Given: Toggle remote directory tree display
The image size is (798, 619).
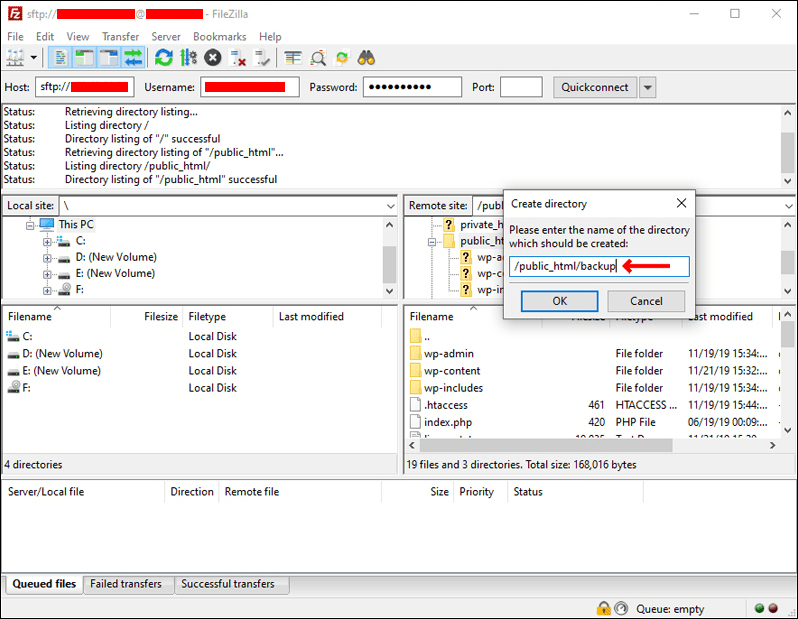Looking at the screenshot, I should [x=108, y=58].
